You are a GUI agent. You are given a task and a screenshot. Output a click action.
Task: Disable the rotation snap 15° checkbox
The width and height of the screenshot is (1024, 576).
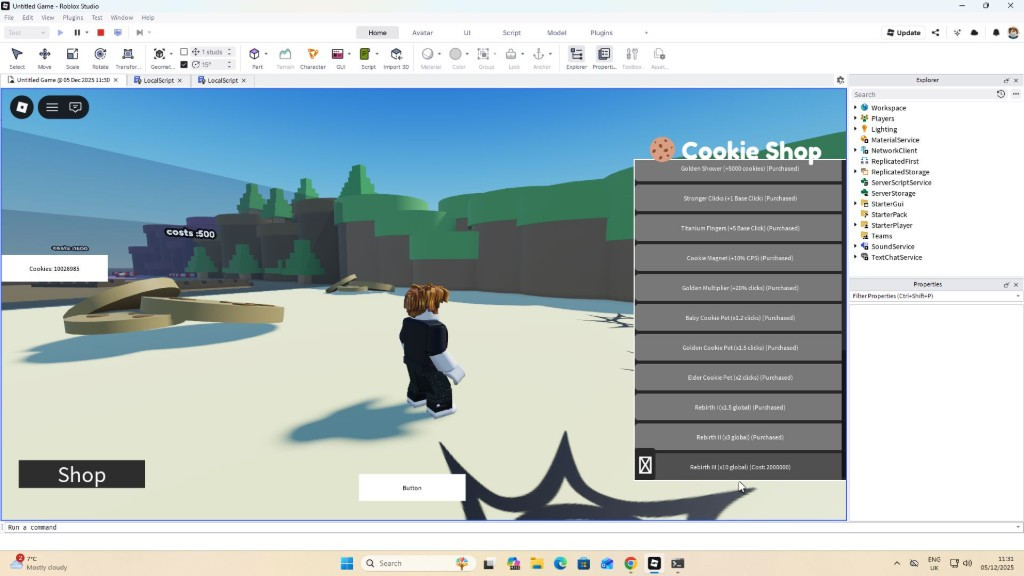(184, 64)
